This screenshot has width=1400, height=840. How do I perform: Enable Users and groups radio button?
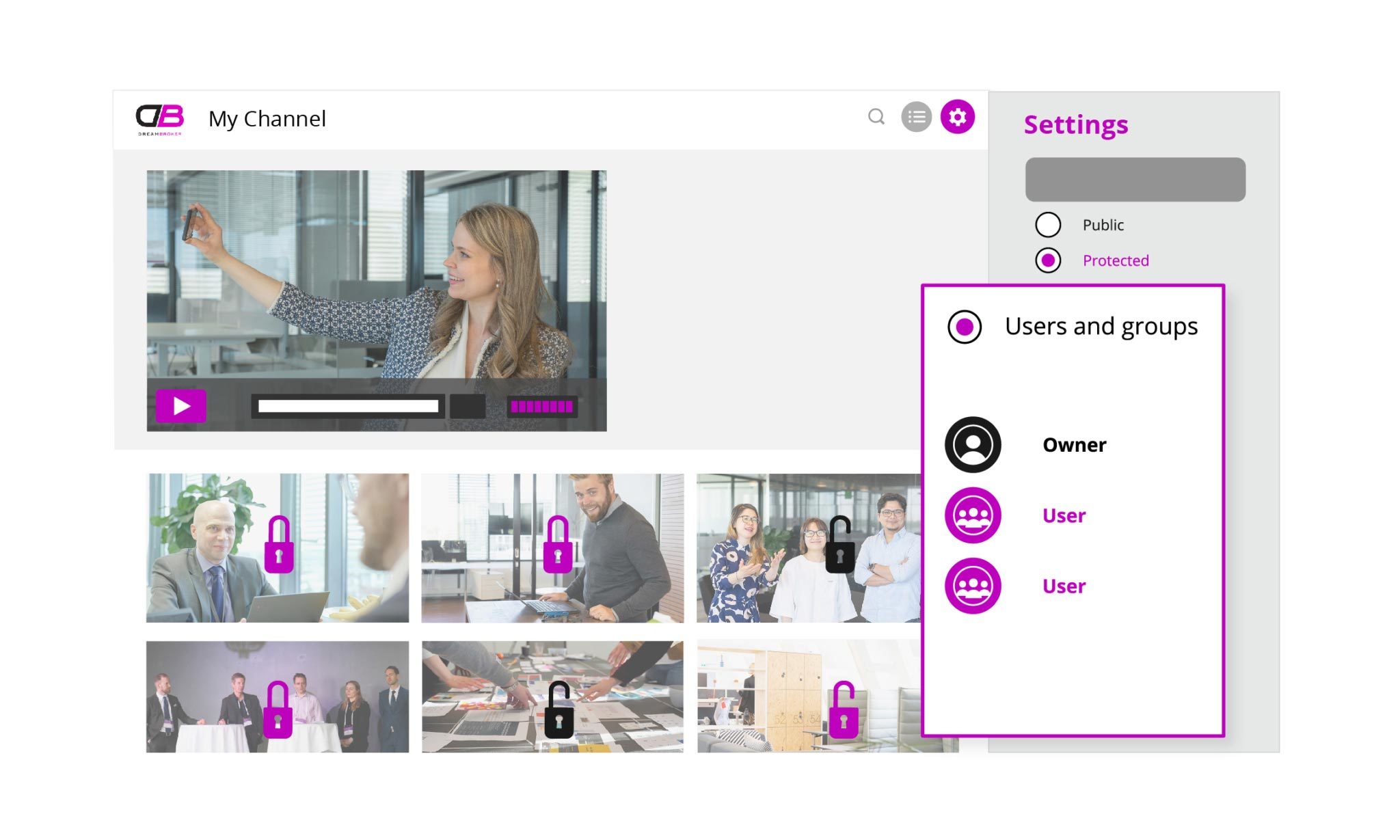[x=964, y=325]
